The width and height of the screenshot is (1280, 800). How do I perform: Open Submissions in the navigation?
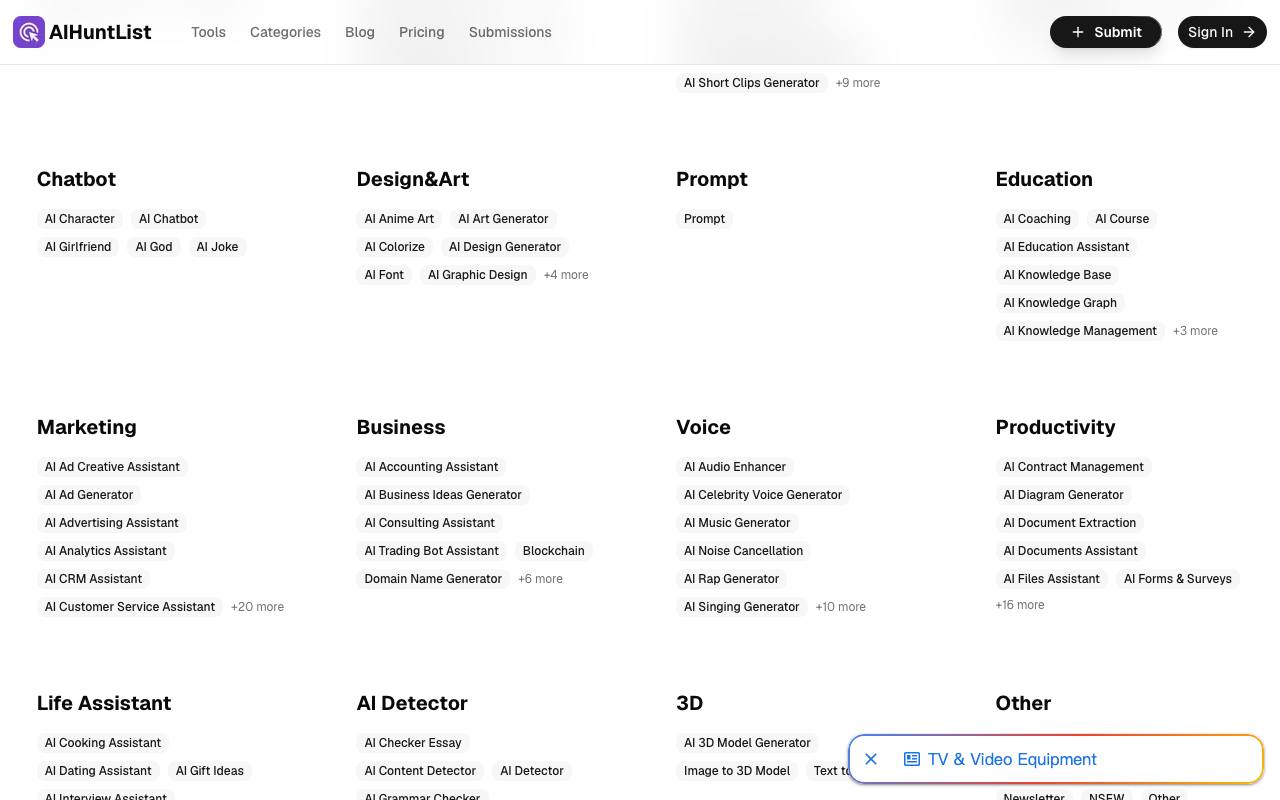point(510,32)
